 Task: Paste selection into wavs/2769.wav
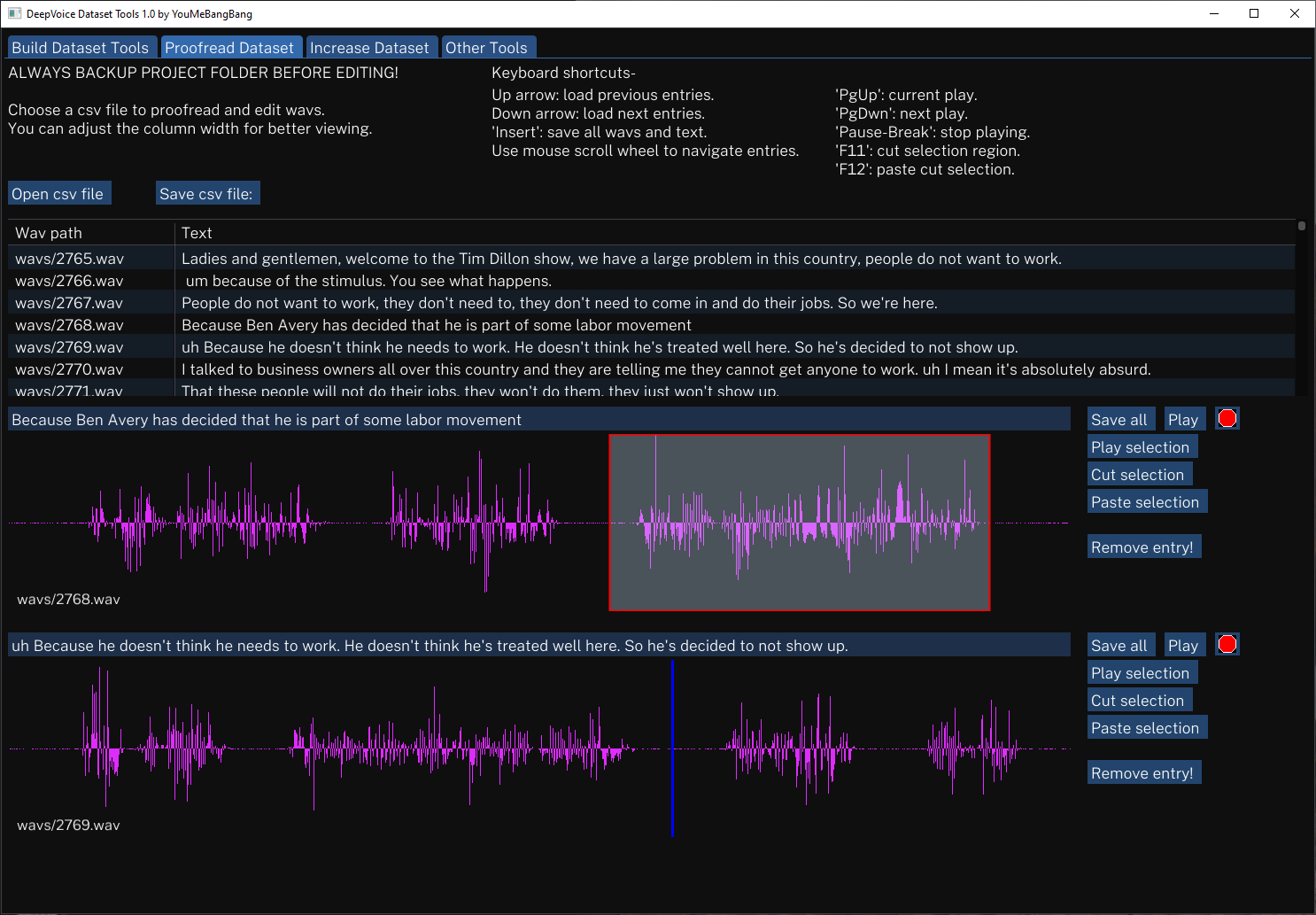(1147, 726)
